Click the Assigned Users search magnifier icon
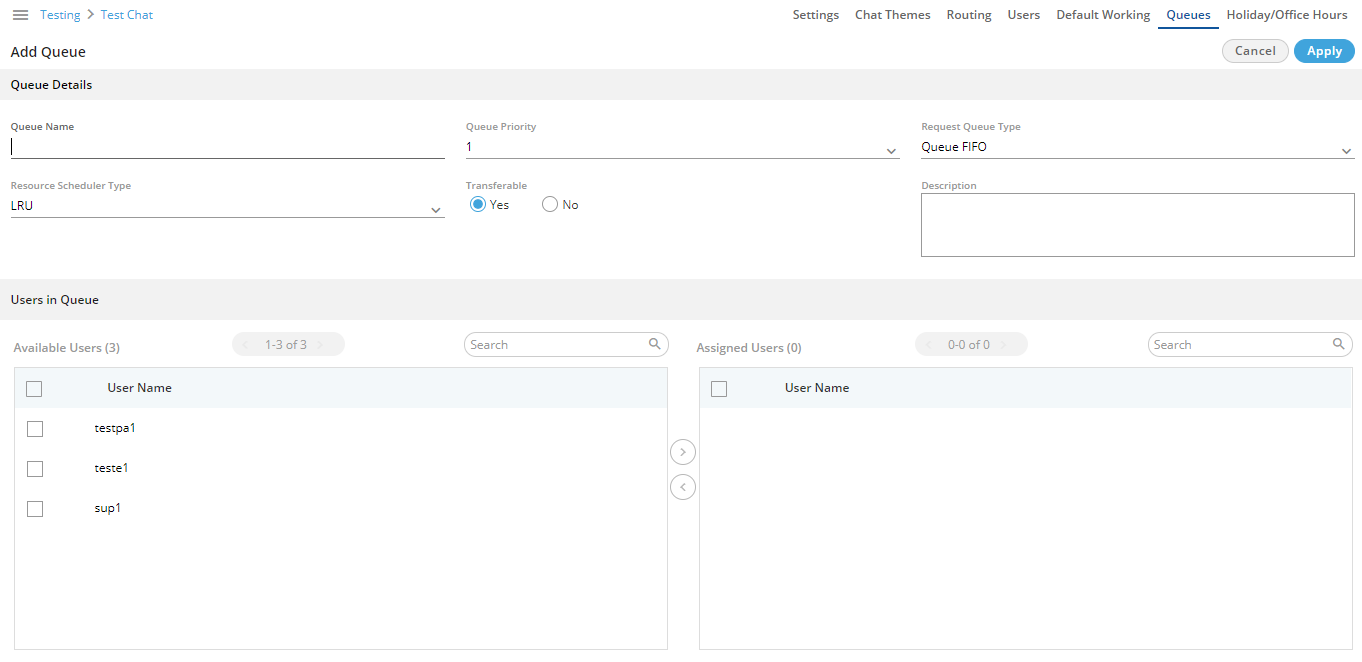 click(1339, 344)
